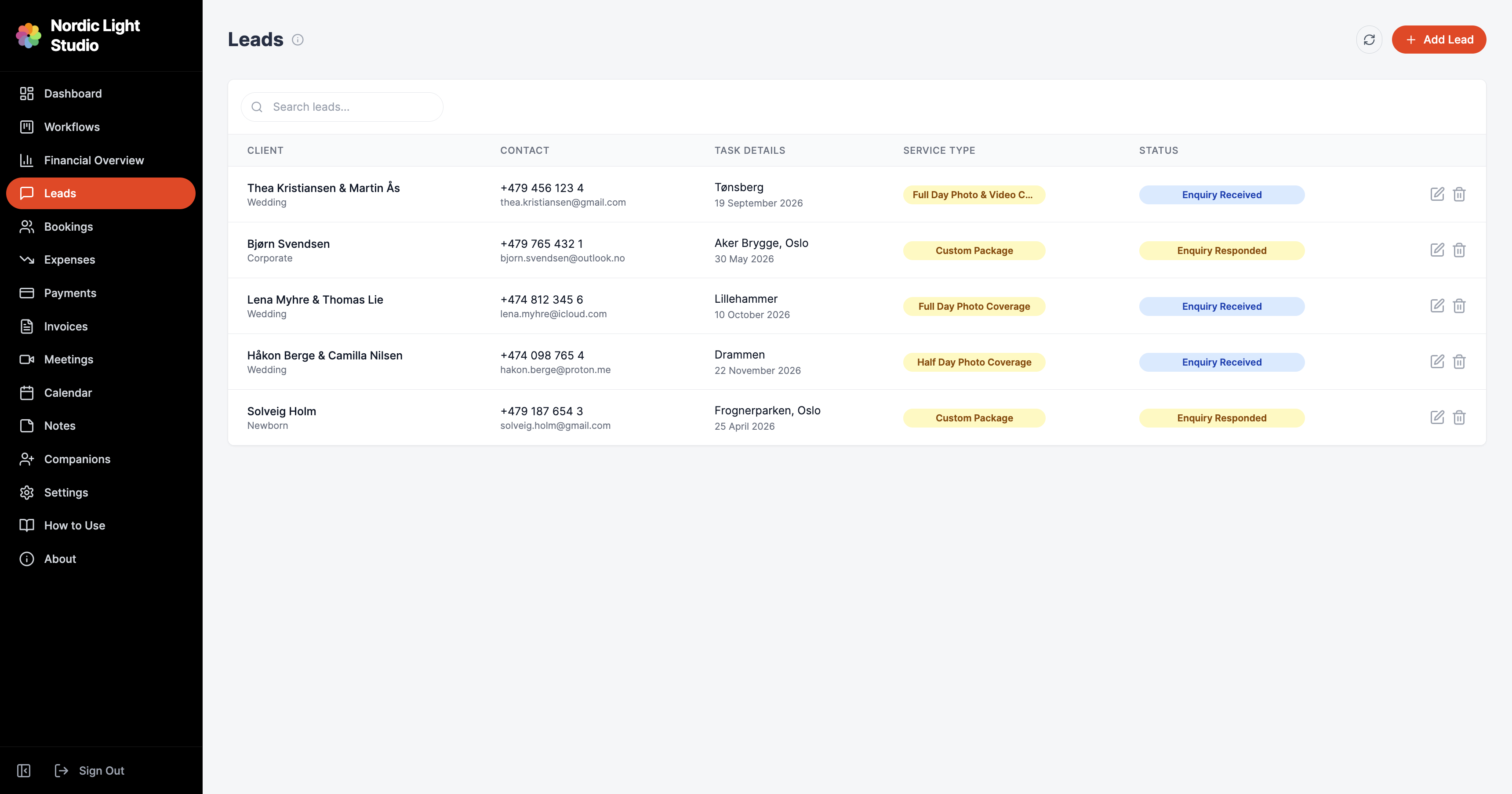1512x794 pixels.
Task: Click the Enquiry Responded badge for Custom Package lead
Action: [1222, 250]
